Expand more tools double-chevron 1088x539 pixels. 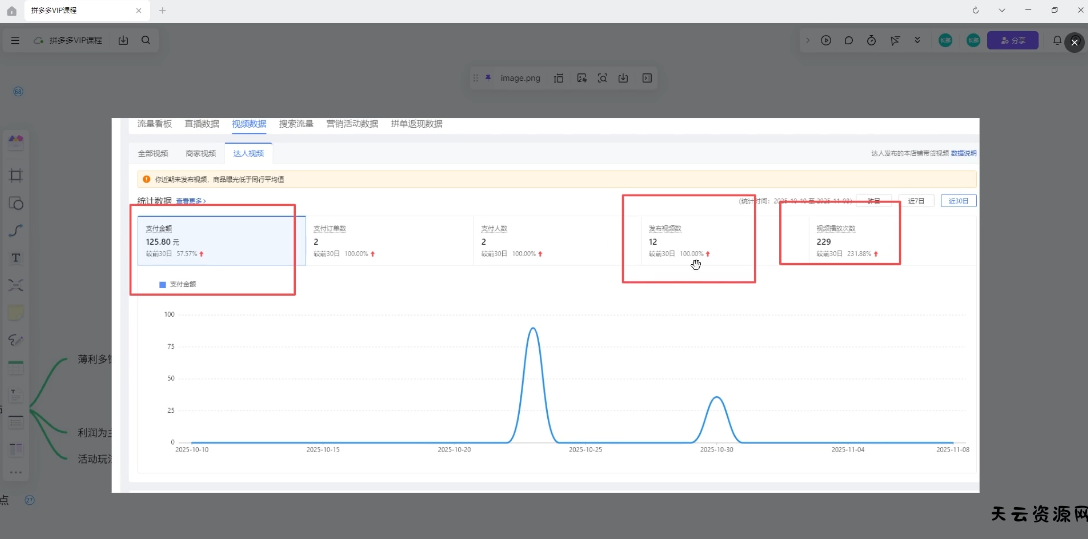[x=918, y=41]
